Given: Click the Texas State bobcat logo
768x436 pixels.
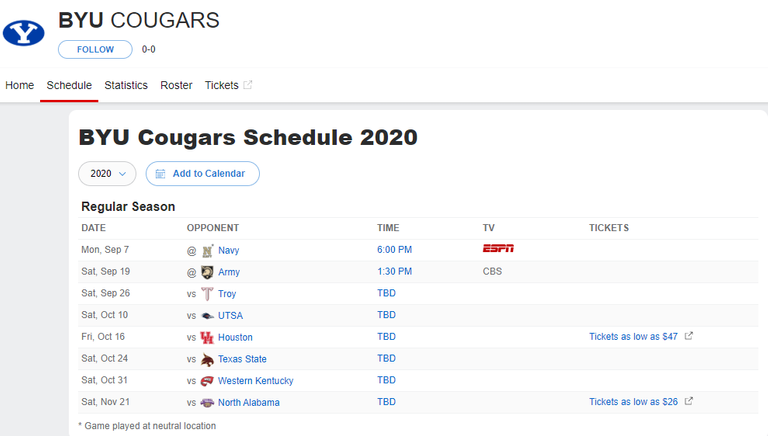Looking at the screenshot, I should [x=207, y=359].
